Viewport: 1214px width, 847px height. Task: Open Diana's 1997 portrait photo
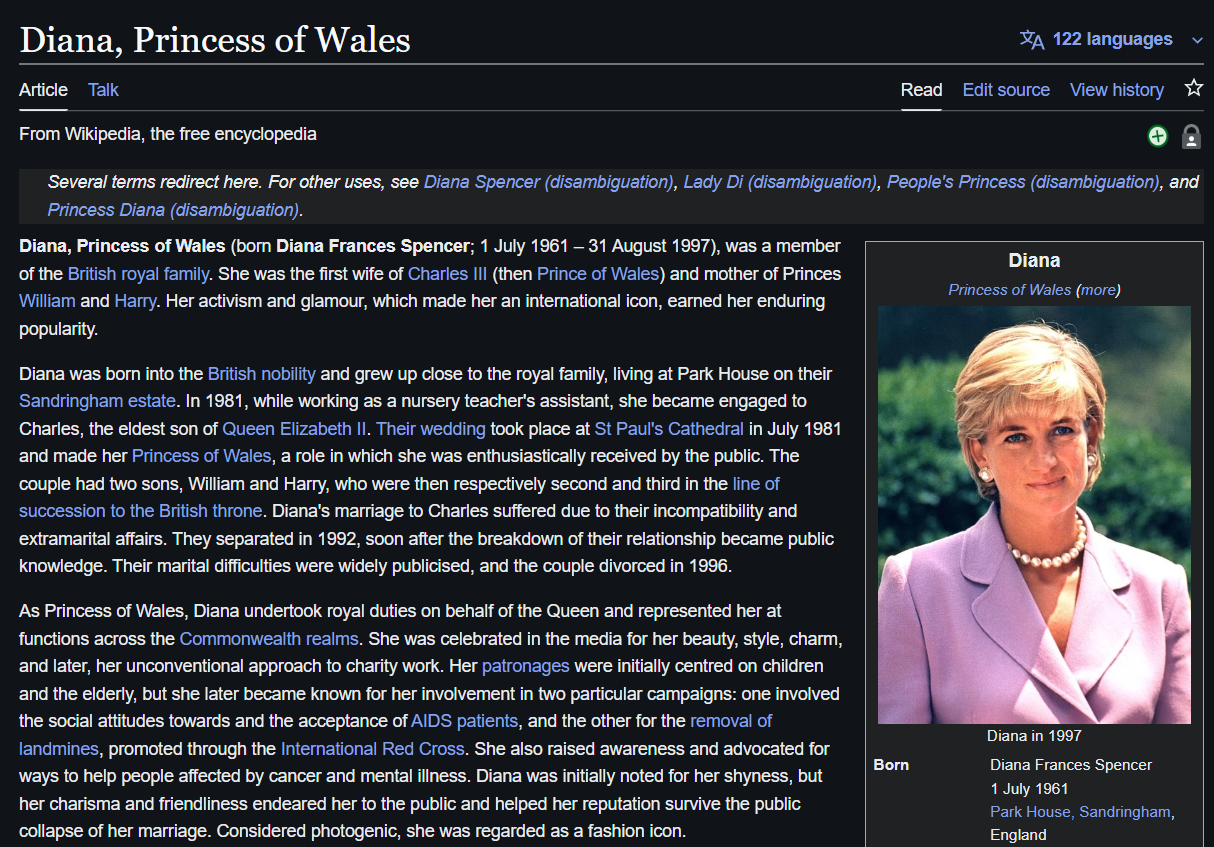1034,515
